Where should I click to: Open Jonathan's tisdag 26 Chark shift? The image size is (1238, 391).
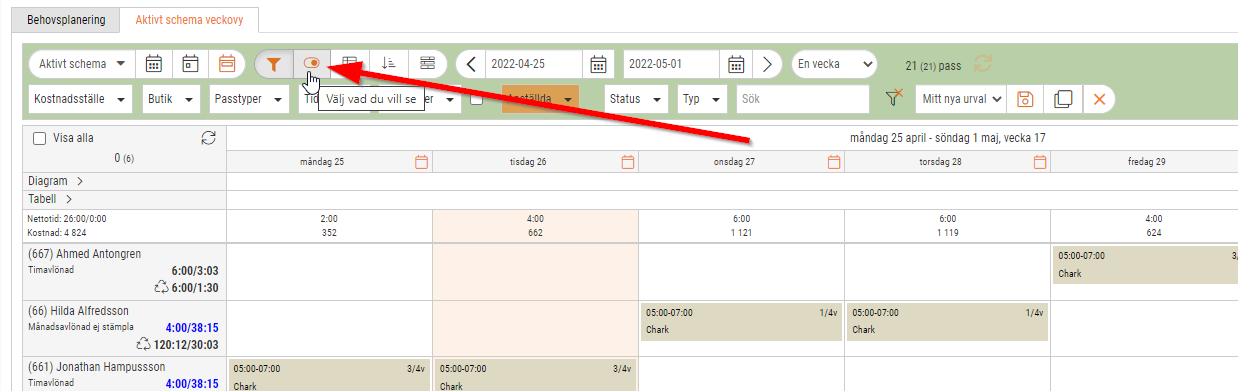point(535,375)
